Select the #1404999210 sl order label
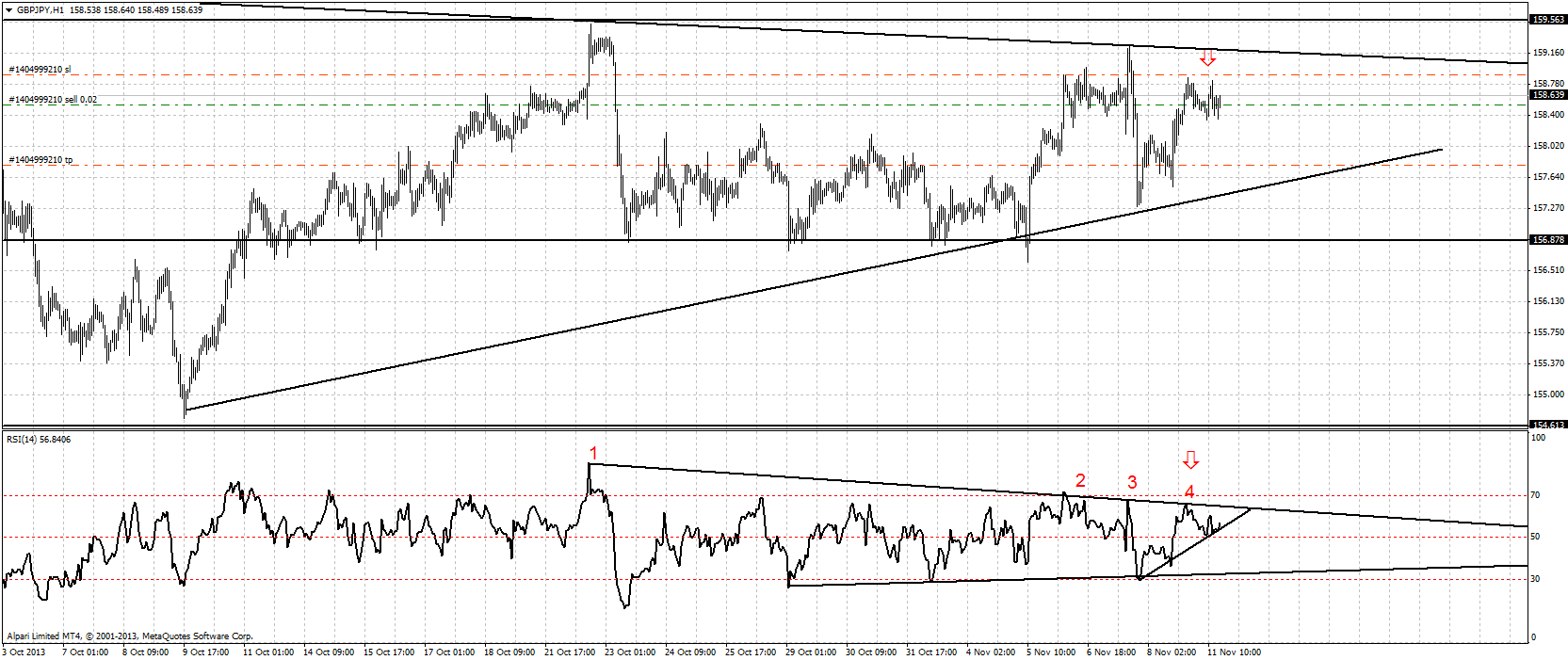1568x660 pixels. (x=40, y=70)
